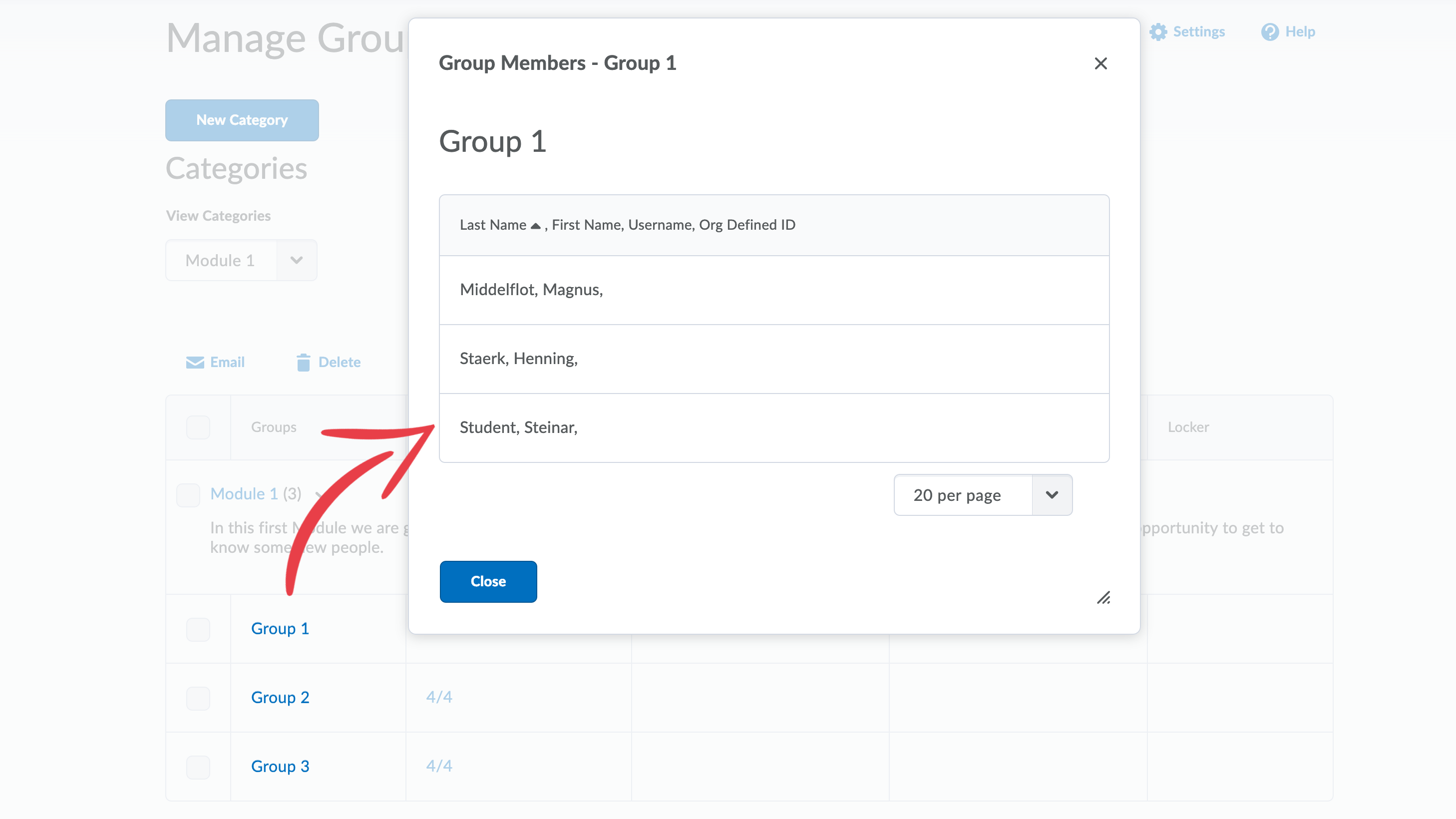Toggle the select-all checkbox in Groups header
The height and width of the screenshot is (819, 1456).
coord(198,427)
